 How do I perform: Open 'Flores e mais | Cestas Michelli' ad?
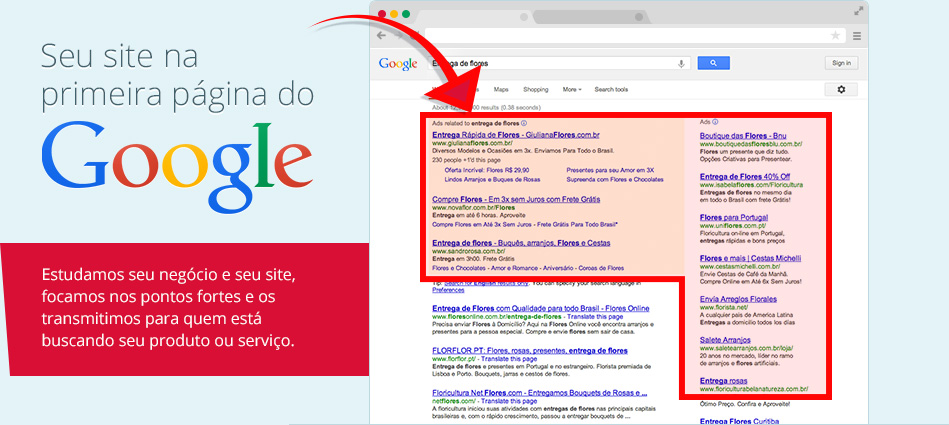click(750, 258)
